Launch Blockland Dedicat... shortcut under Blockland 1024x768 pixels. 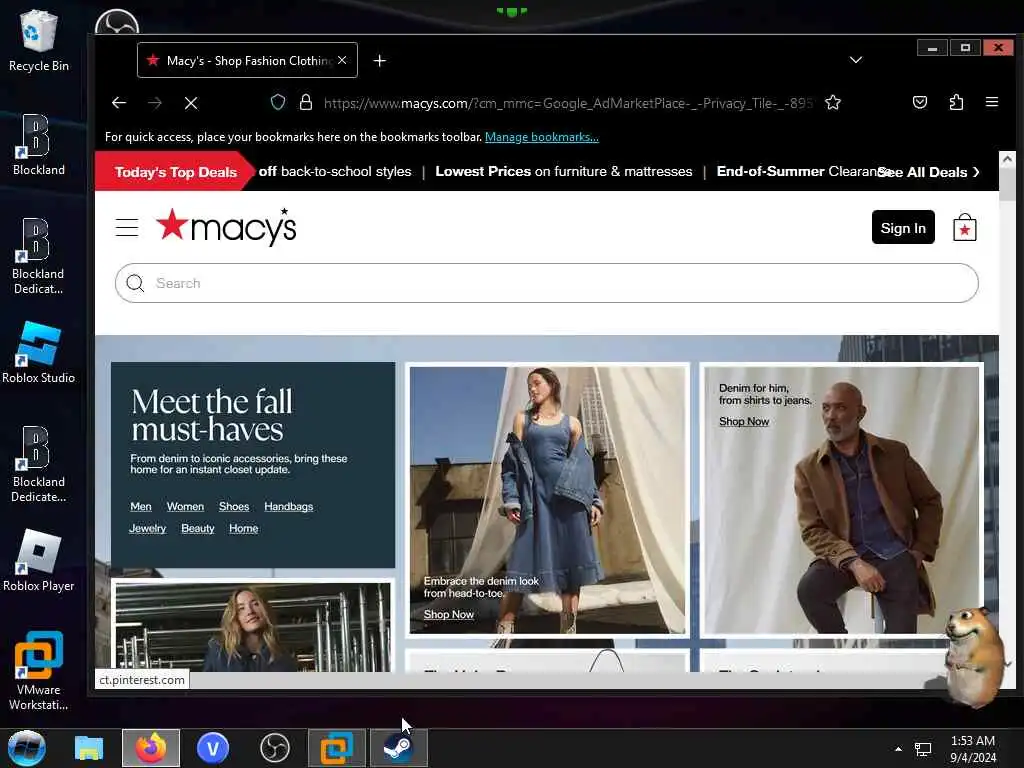coord(39,256)
